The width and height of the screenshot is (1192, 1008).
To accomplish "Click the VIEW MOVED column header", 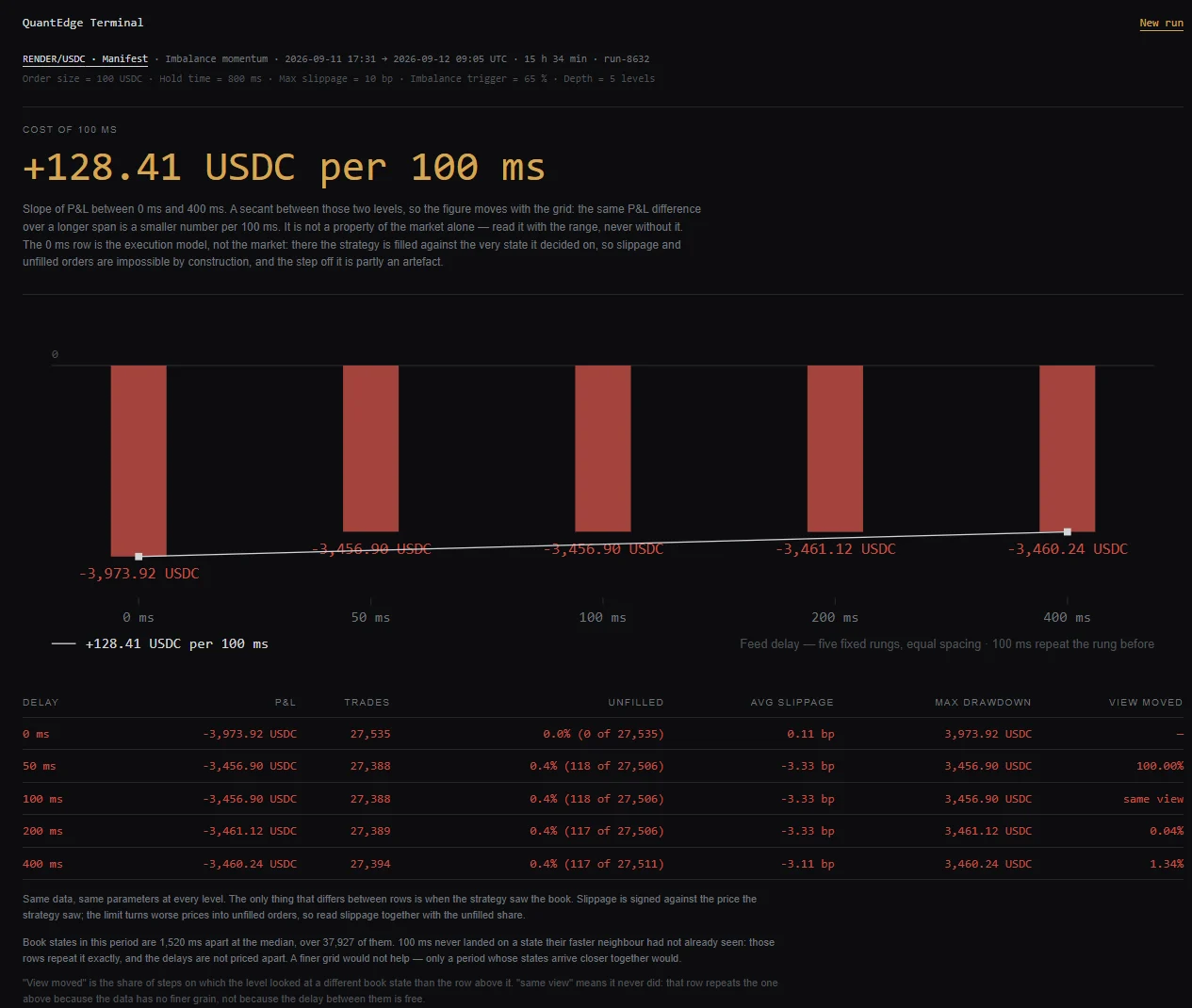I will 1146,702.
